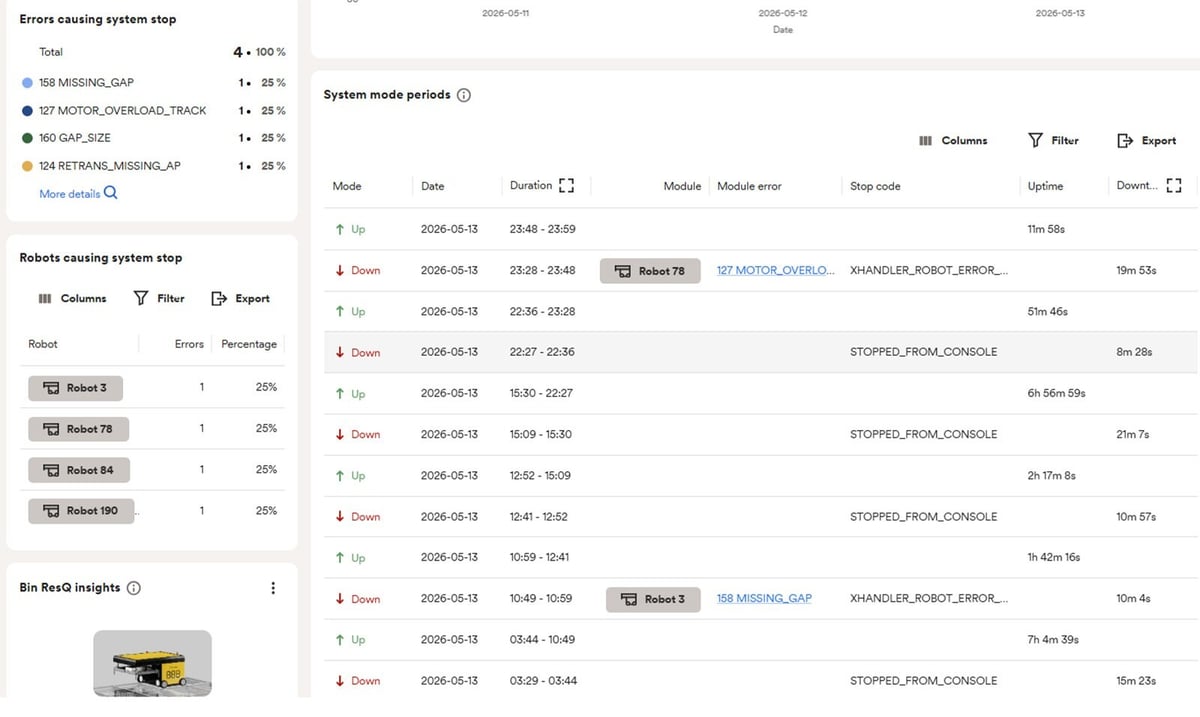This screenshot has height=717, width=1200.
Task: Click the 03:29 - 03:44 duration cell
Action: (543, 681)
